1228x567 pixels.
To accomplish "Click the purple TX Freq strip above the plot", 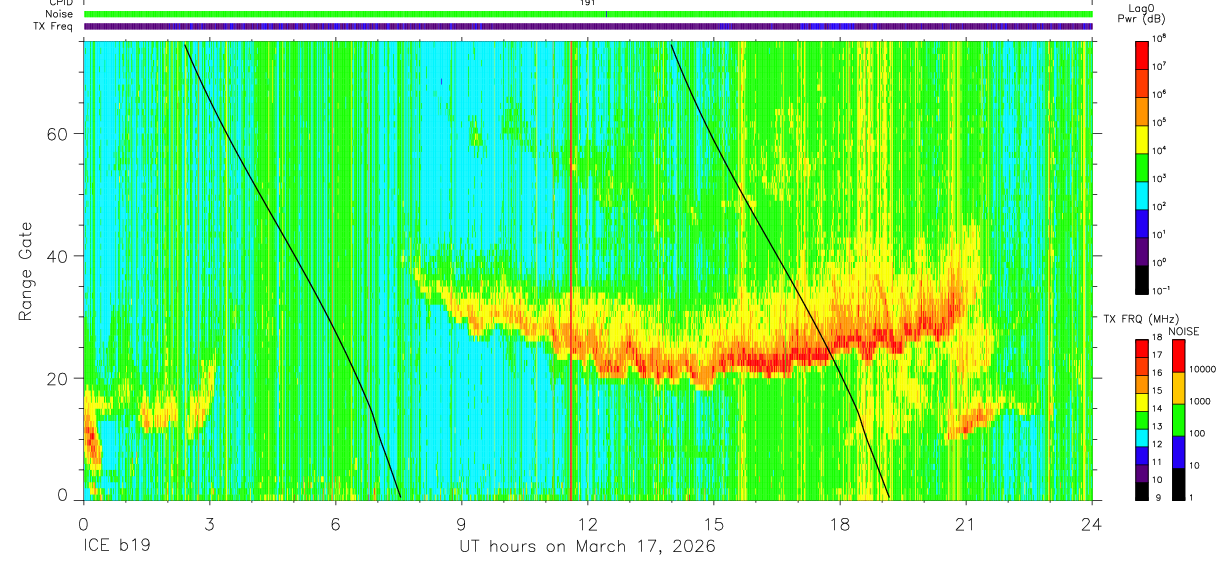I will point(588,26).
